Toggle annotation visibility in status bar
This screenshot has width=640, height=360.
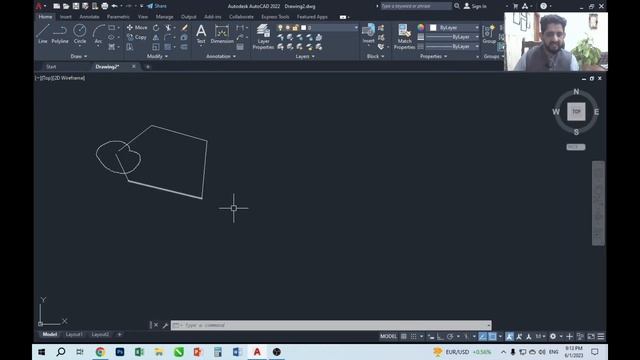tap(509, 336)
